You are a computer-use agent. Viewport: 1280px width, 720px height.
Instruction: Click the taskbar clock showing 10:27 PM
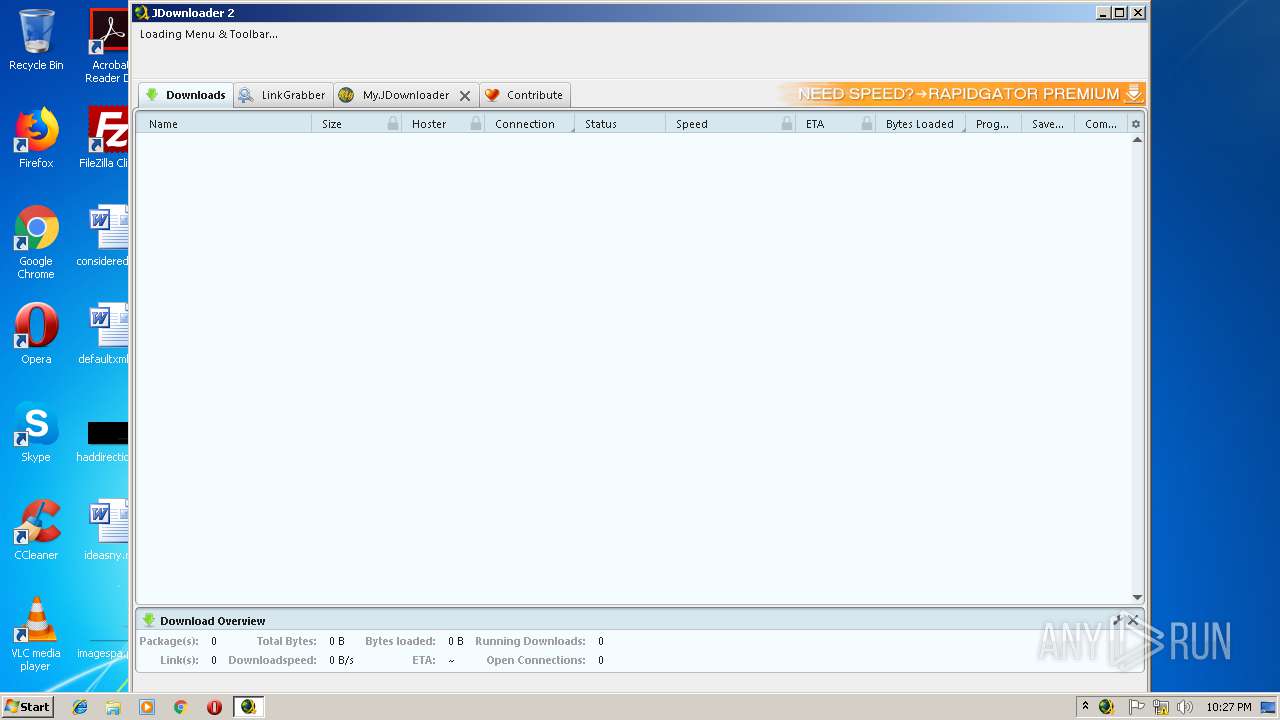click(1229, 707)
